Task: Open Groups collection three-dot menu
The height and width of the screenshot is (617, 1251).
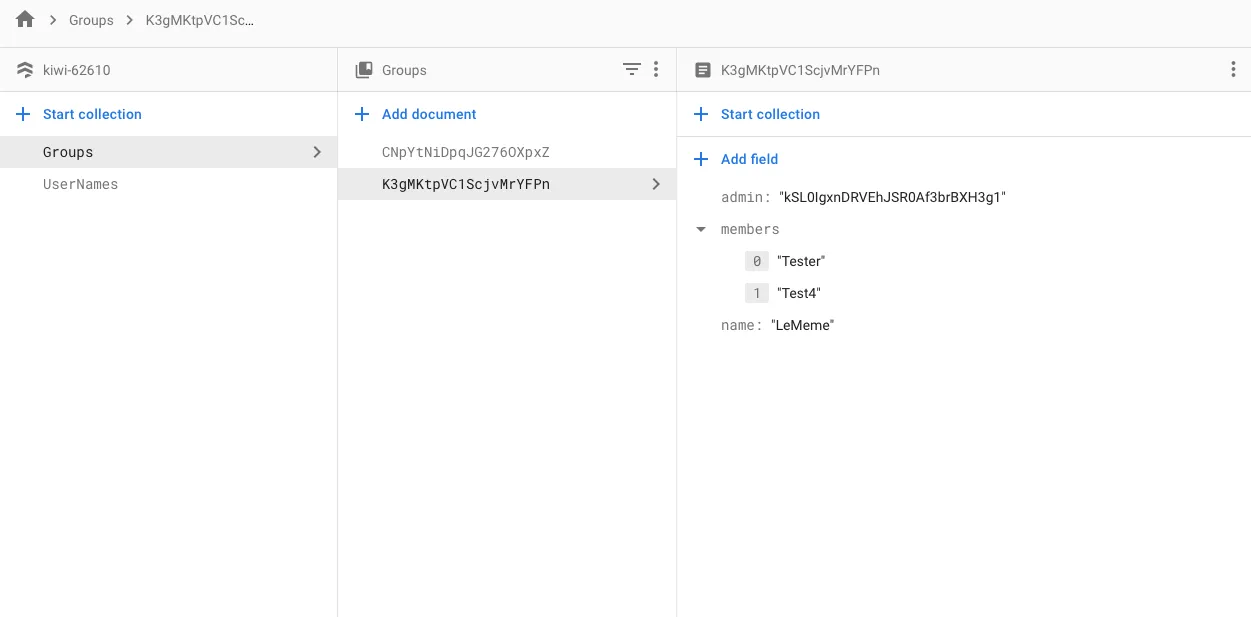Action: pos(656,69)
